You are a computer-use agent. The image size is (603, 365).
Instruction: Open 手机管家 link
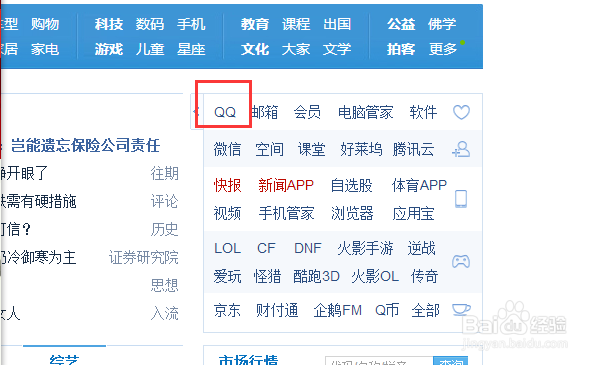pyautogui.click(x=287, y=213)
